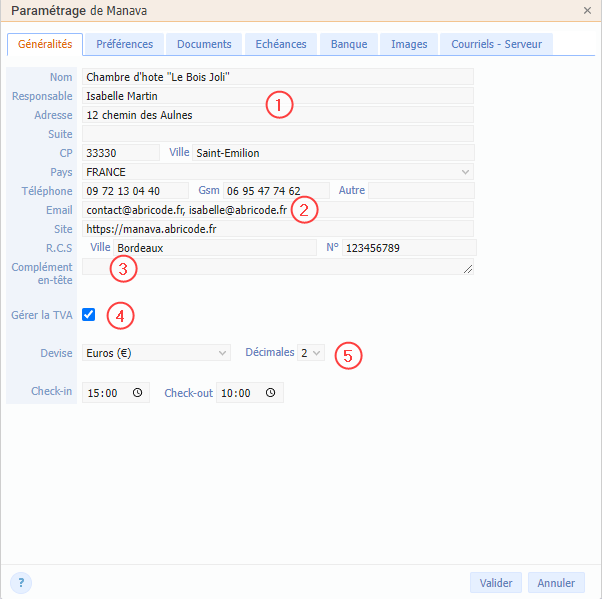
Task: Go to the Banque tab
Action: point(349,44)
